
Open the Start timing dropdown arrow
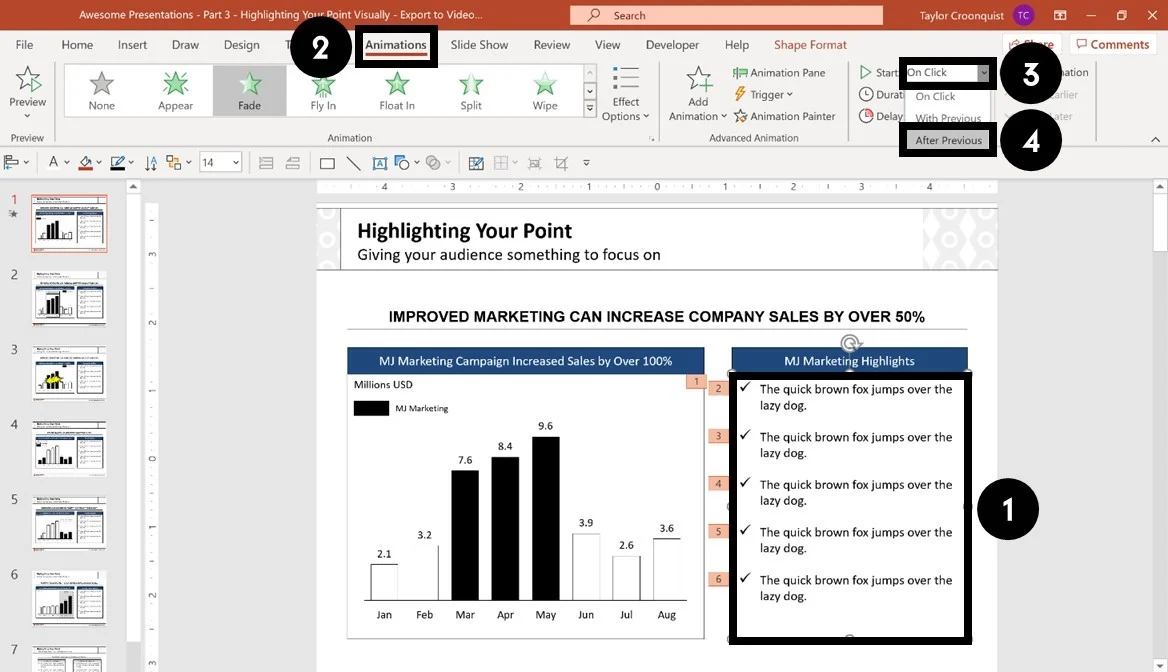983,72
